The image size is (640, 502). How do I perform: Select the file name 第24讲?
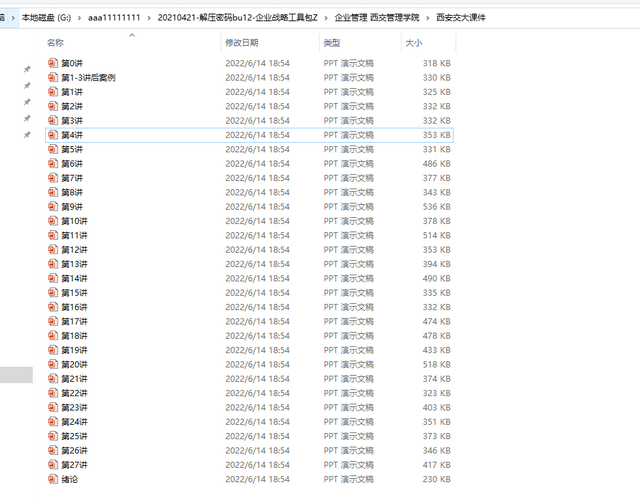pos(74,422)
